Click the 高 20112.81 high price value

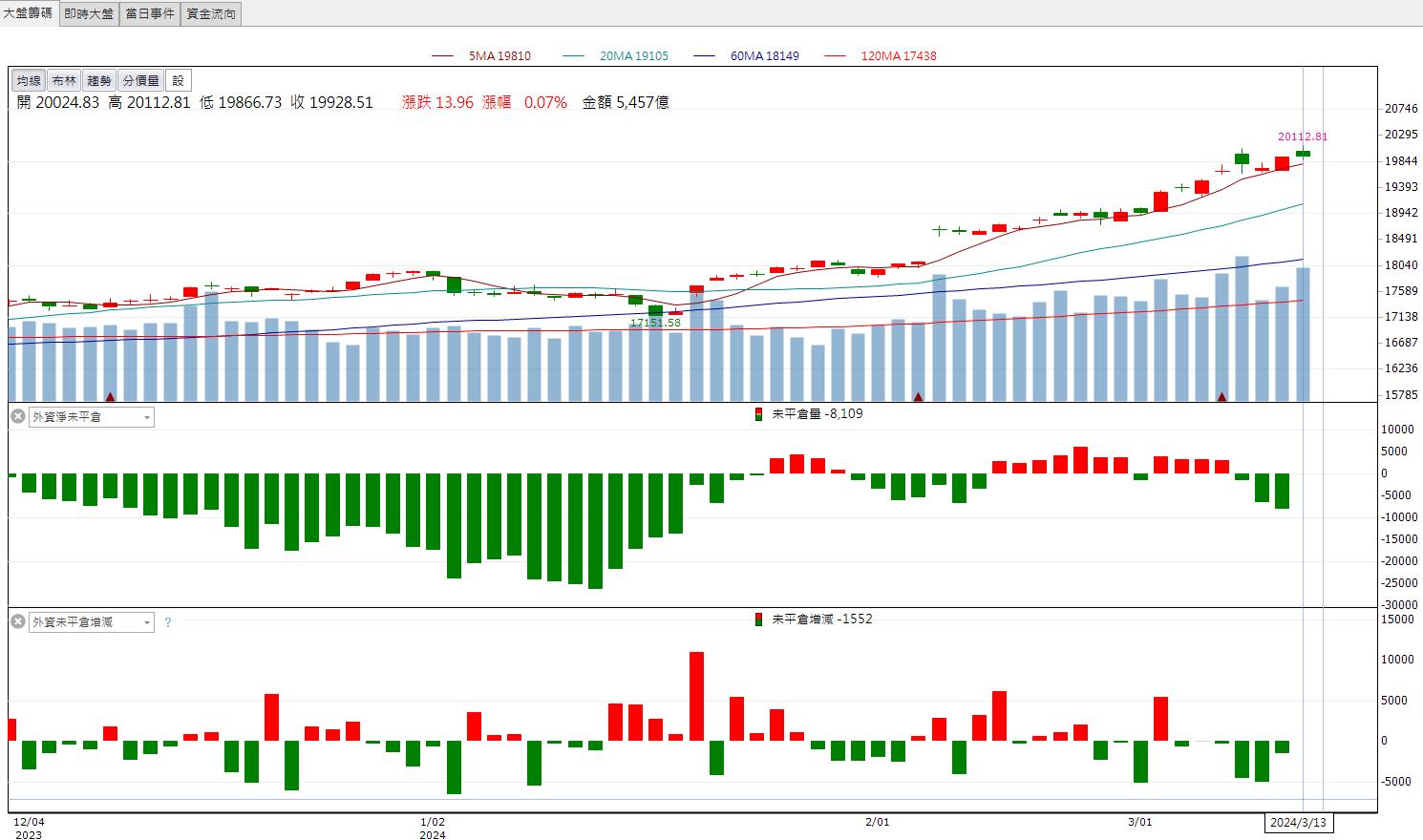point(149,102)
